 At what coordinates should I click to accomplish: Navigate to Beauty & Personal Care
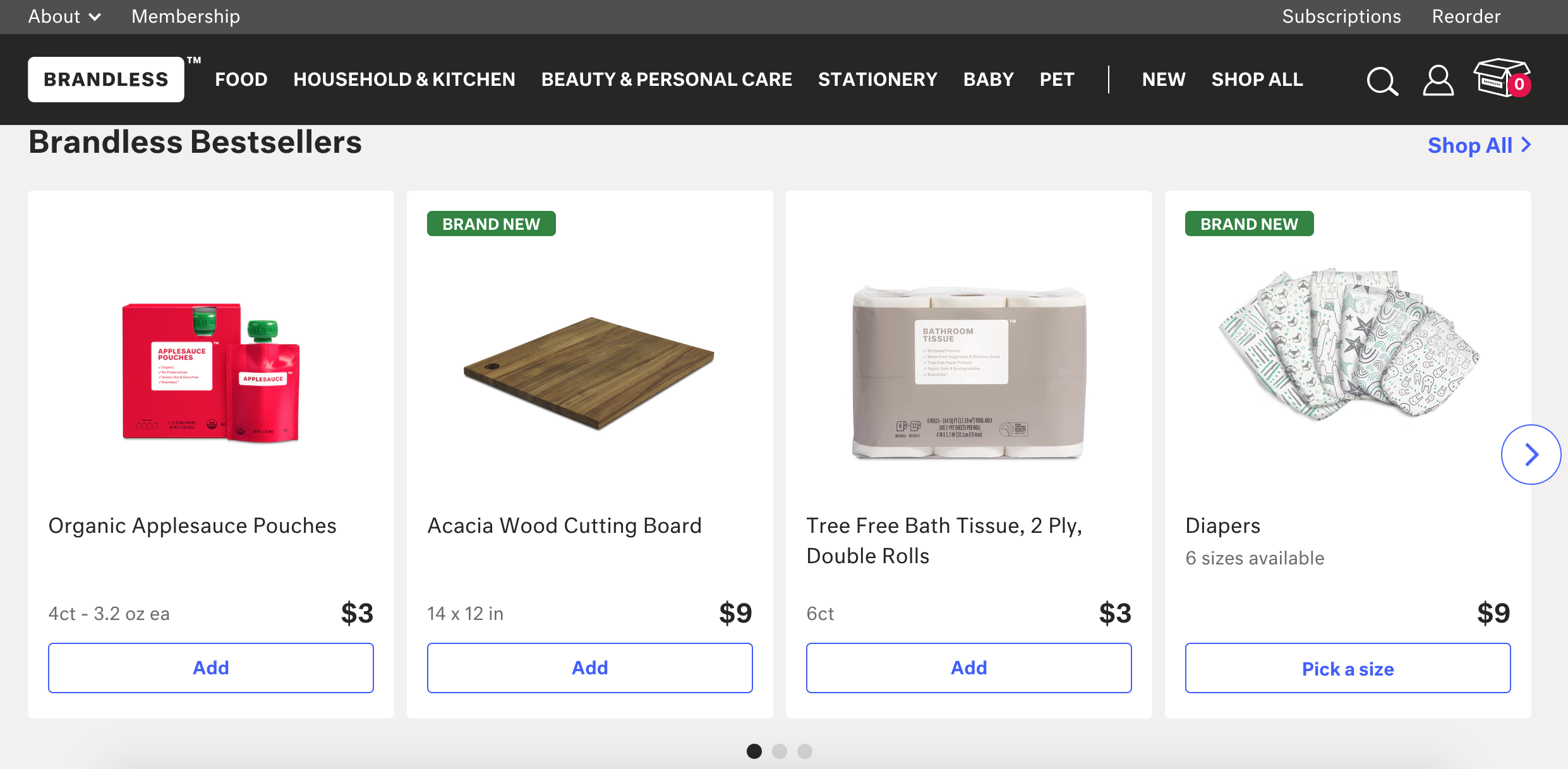pos(666,80)
